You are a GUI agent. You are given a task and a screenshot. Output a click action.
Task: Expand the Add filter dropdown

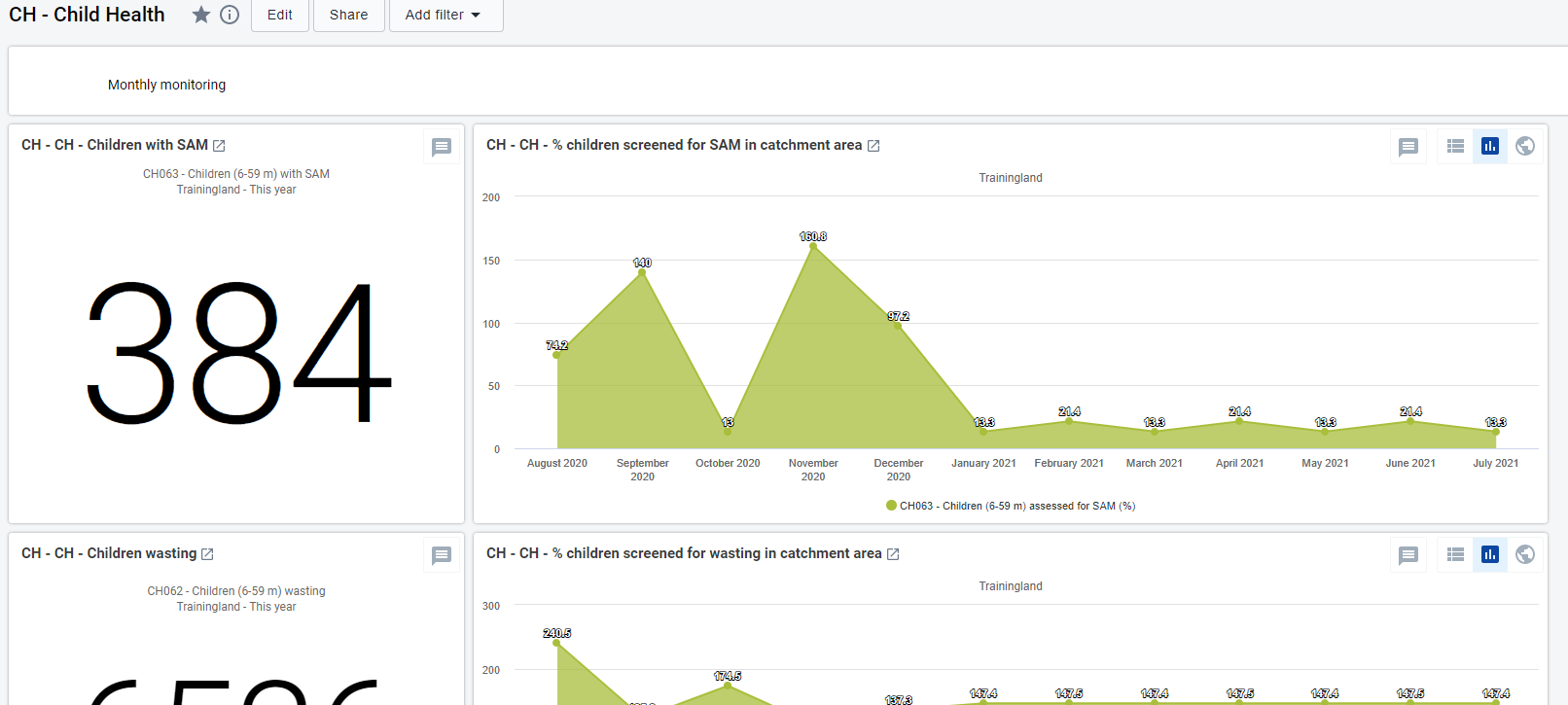[445, 15]
